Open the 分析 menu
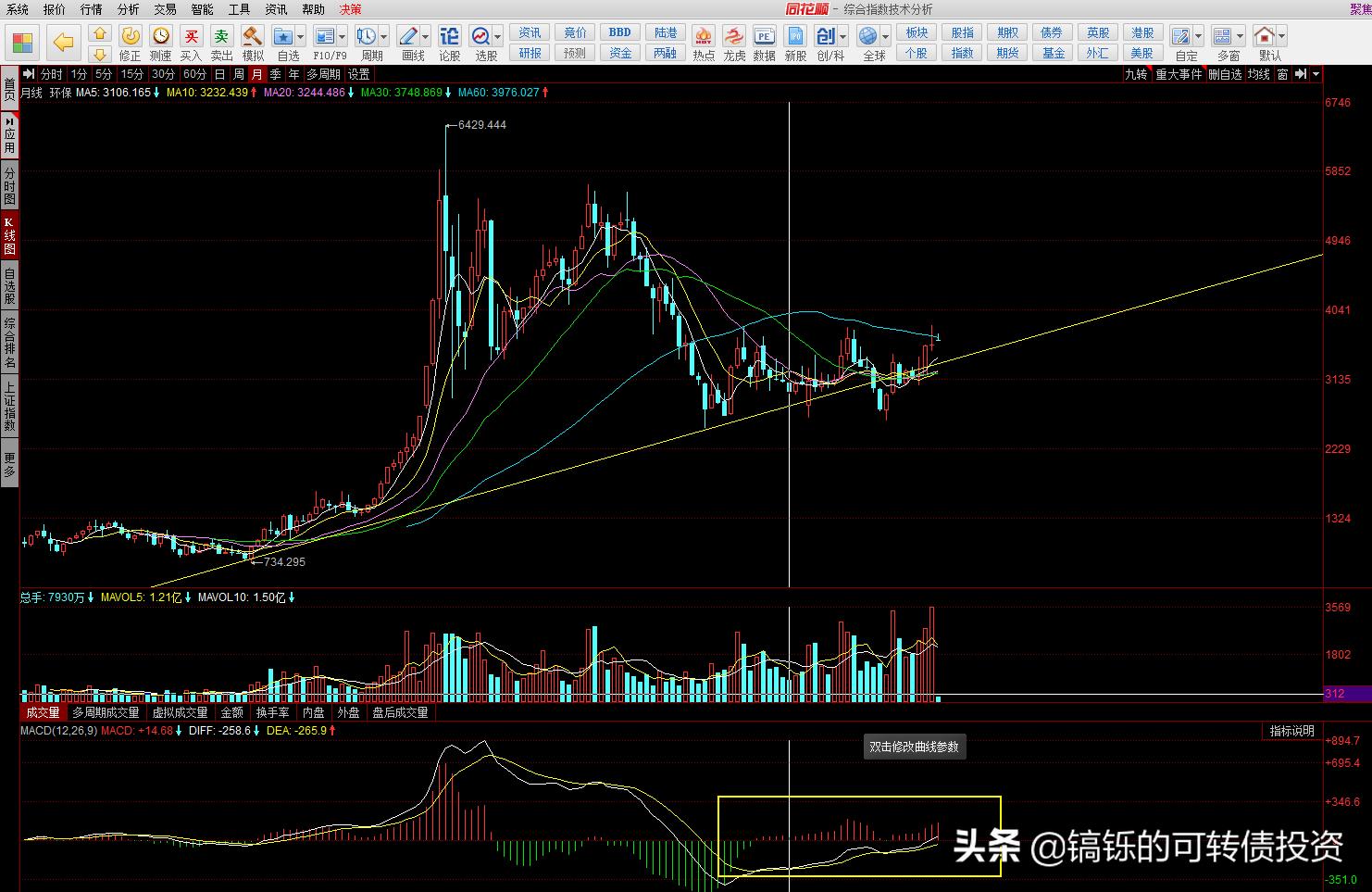Image resolution: width=1372 pixels, height=892 pixels. [129, 9]
